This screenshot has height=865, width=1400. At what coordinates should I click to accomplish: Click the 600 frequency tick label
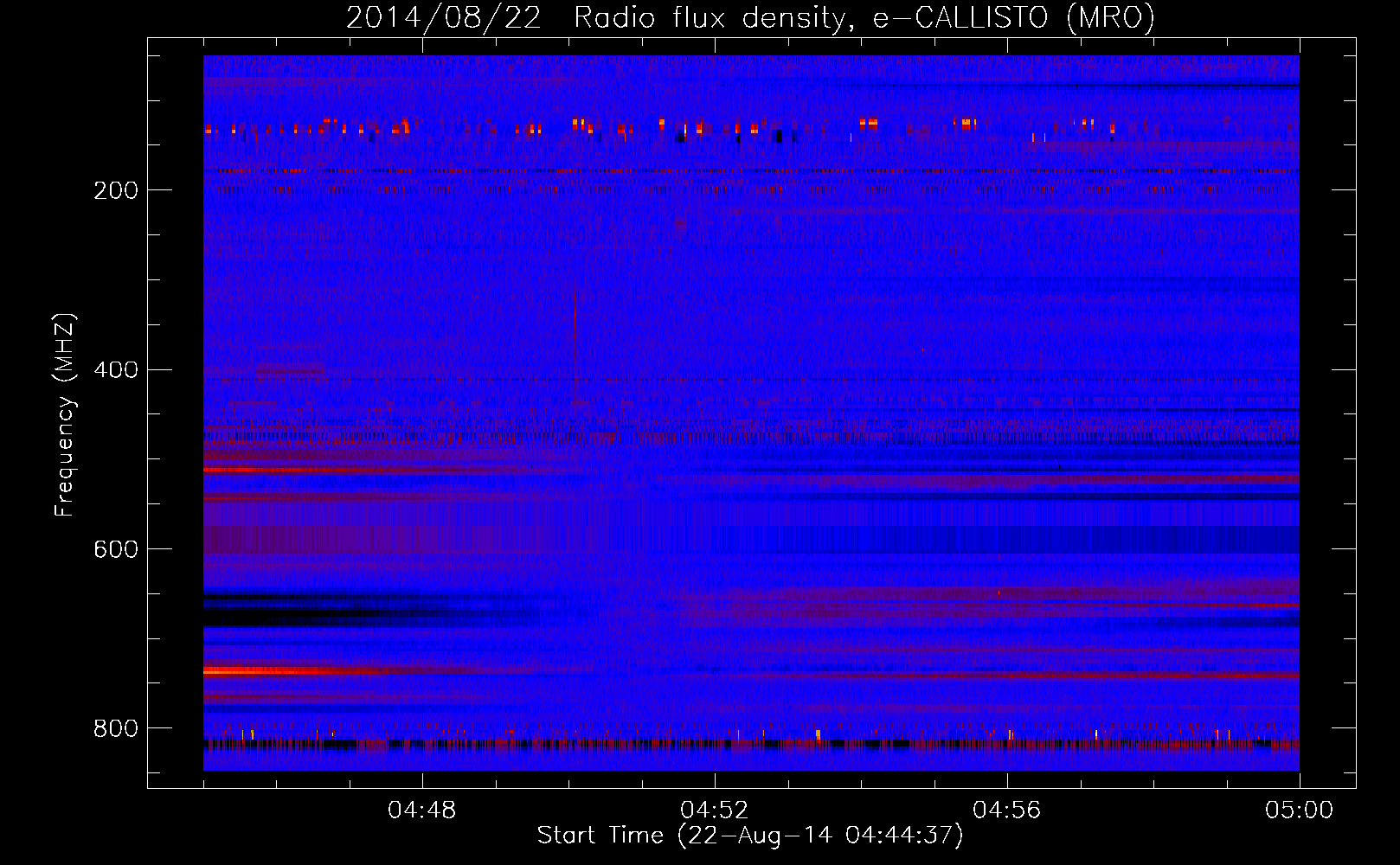click(x=116, y=549)
